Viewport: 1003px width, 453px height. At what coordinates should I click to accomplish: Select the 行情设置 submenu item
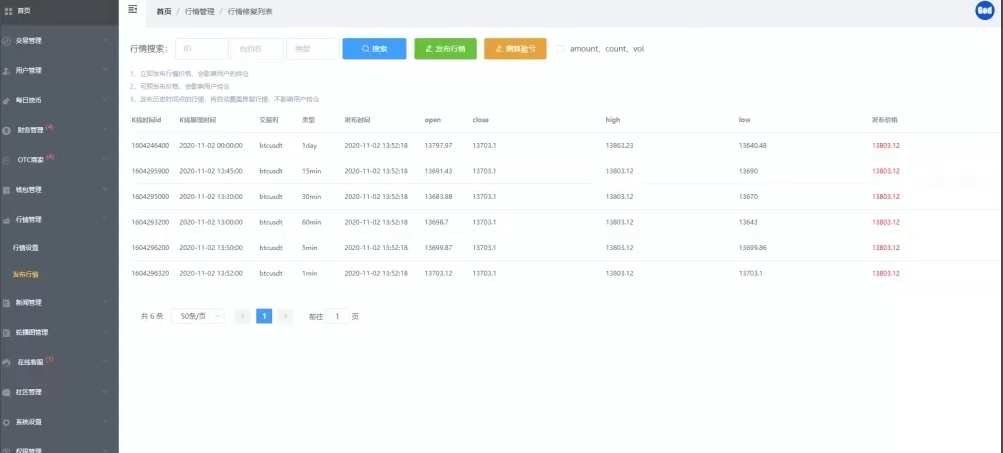coord(26,247)
